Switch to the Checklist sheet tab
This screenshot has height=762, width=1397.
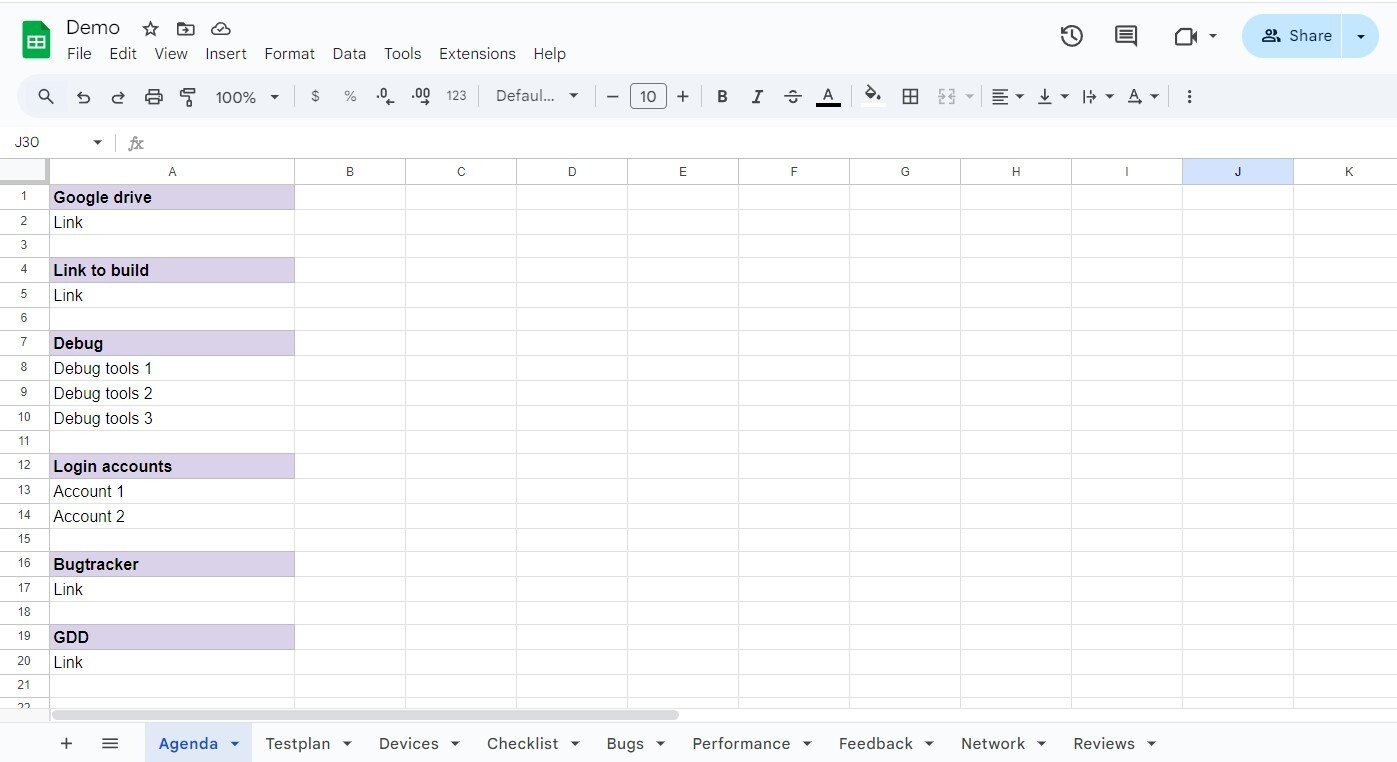(522, 744)
